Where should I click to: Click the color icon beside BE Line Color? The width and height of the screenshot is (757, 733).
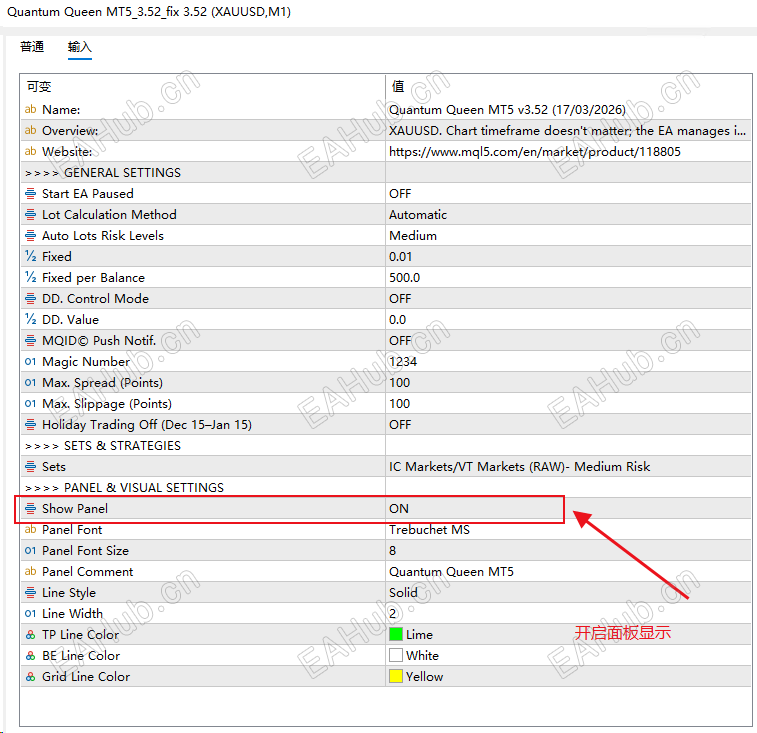(x=30, y=655)
